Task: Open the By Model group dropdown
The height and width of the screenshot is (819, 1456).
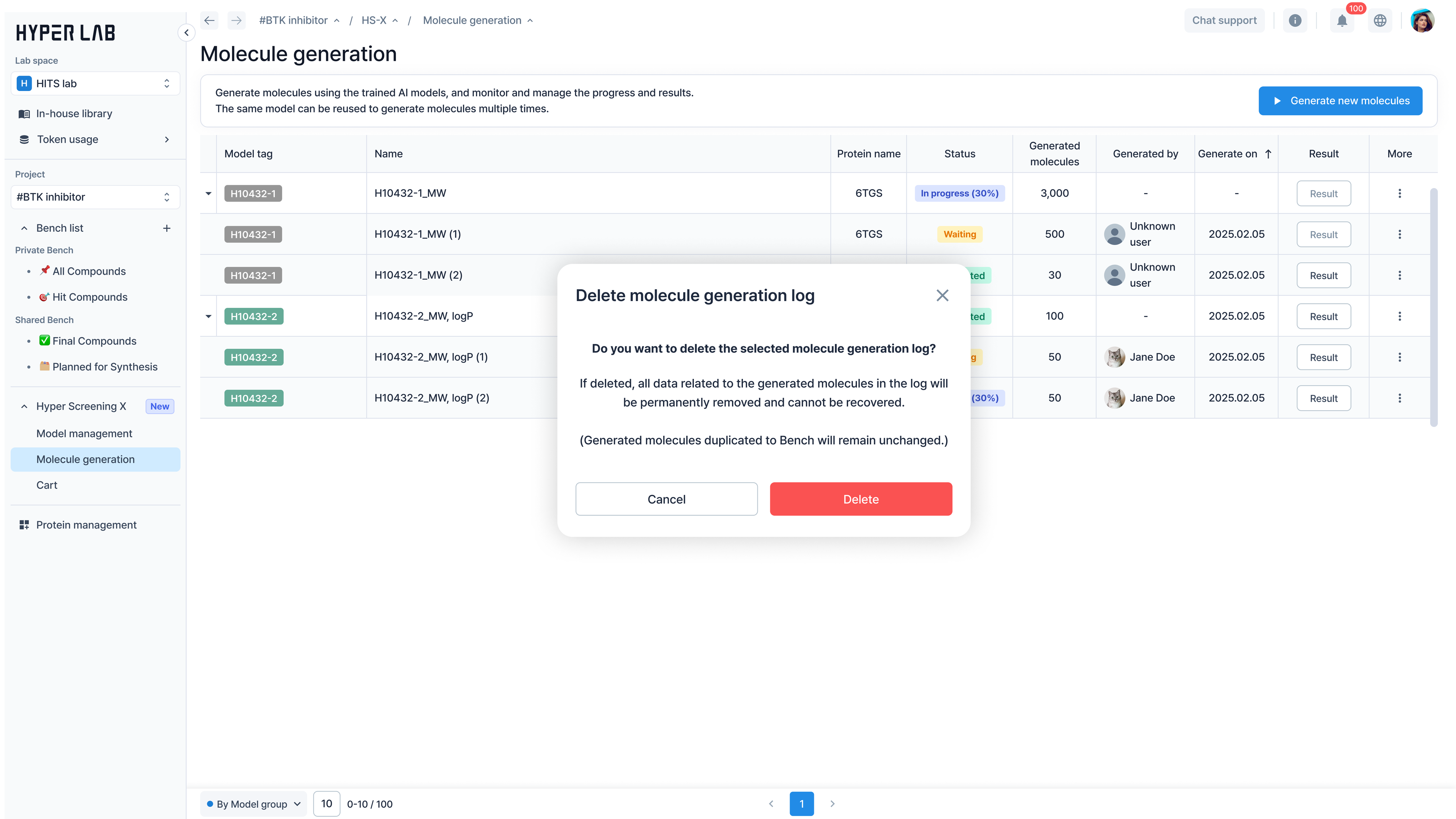Action: pyautogui.click(x=253, y=804)
